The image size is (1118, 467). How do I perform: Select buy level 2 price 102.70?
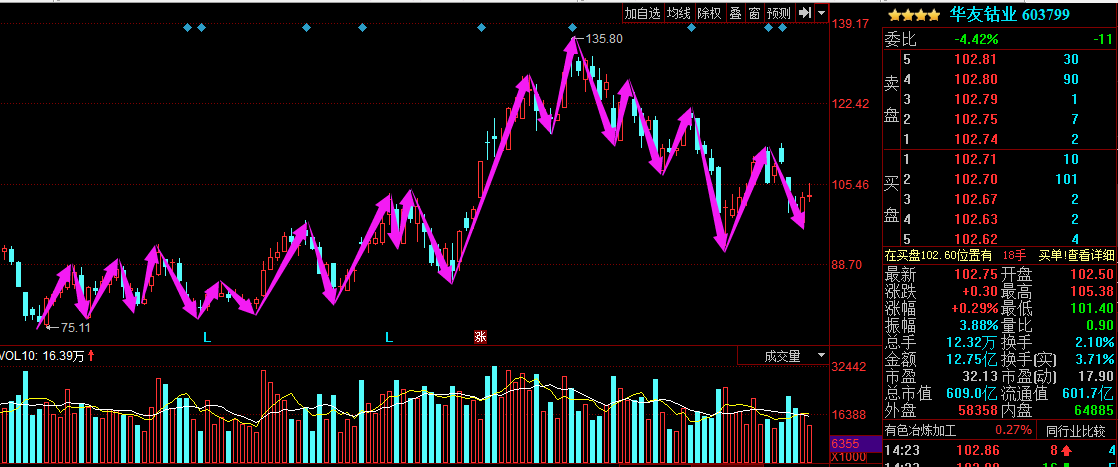[974, 179]
